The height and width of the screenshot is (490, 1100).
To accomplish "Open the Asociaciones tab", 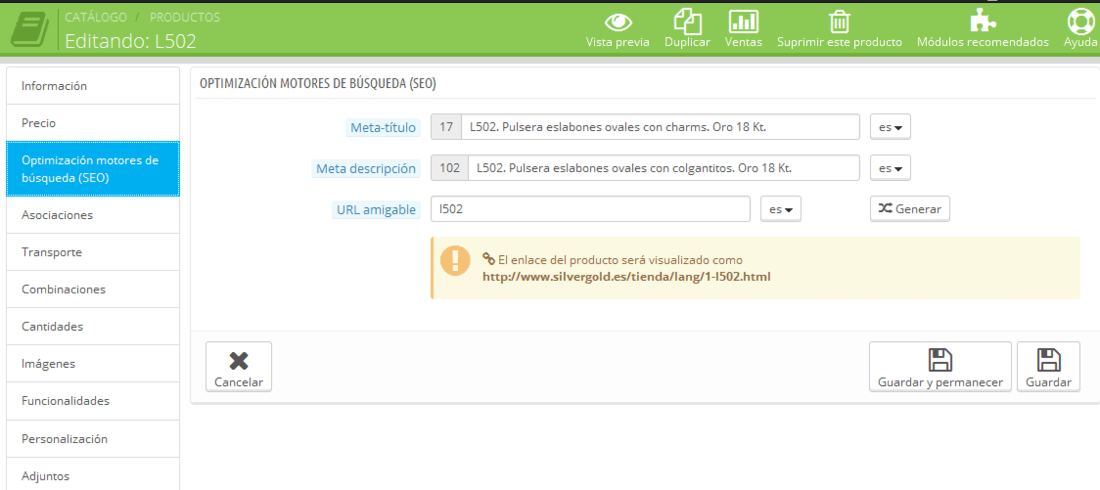I will [x=93, y=215].
